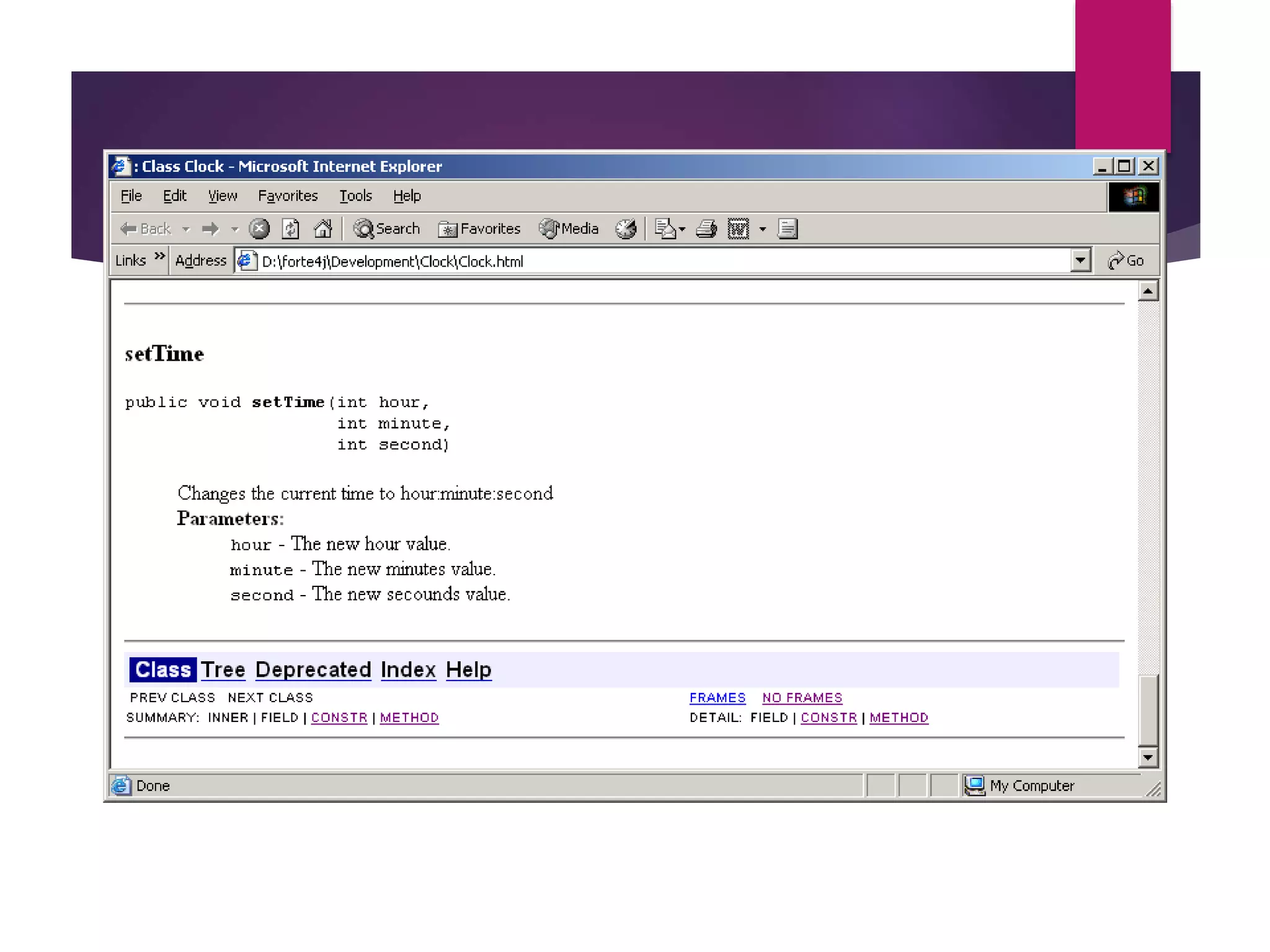The image size is (1270, 952).
Task: Open the address bar dropdown arrow
Action: (x=1080, y=261)
